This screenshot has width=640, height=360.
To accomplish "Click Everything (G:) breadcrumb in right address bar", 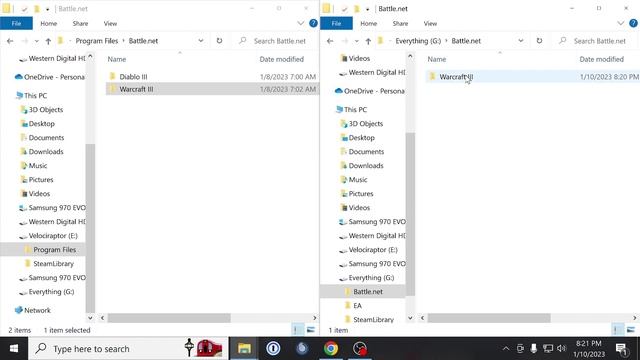I will [x=418, y=41].
